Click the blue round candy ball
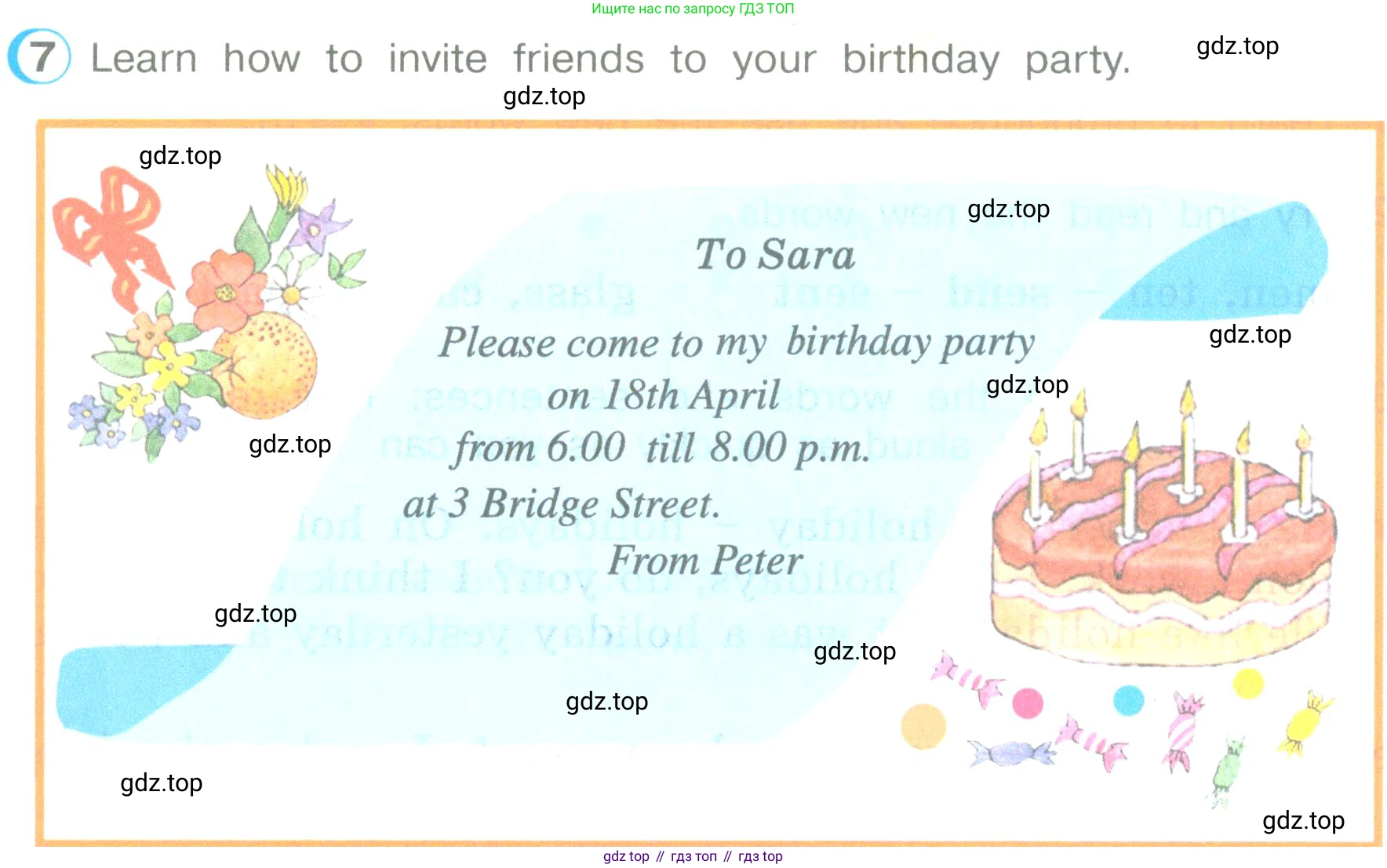Image resolution: width=1387 pixels, height=868 pixels. tap(1128, 700)
